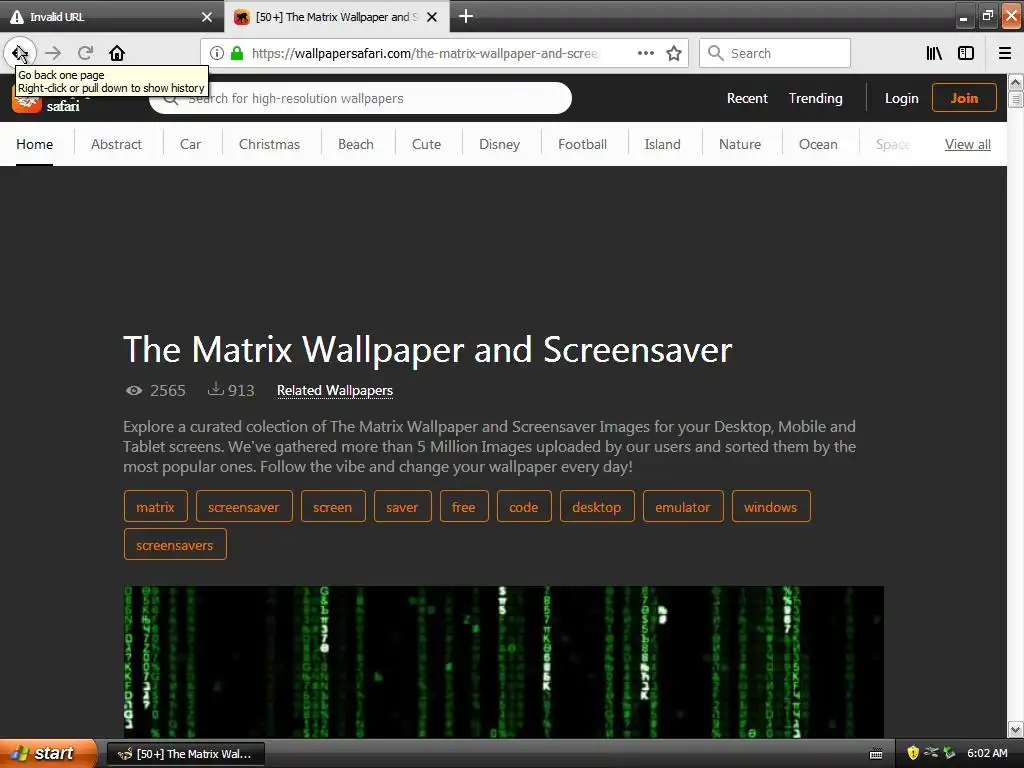Image resolution: width=1024 pixels, height=768 pixels.
Task: Select the windows tag
Action: point(771,507)
